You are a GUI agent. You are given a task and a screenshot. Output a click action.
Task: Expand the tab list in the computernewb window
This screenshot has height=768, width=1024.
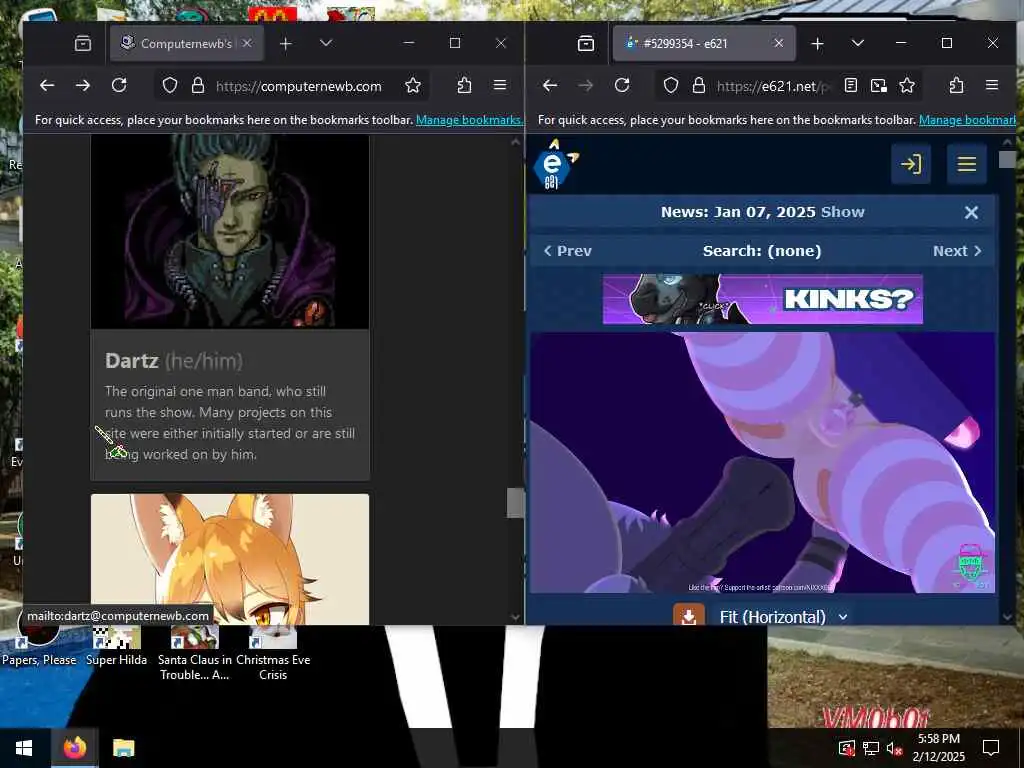click(x=326, y=43)
